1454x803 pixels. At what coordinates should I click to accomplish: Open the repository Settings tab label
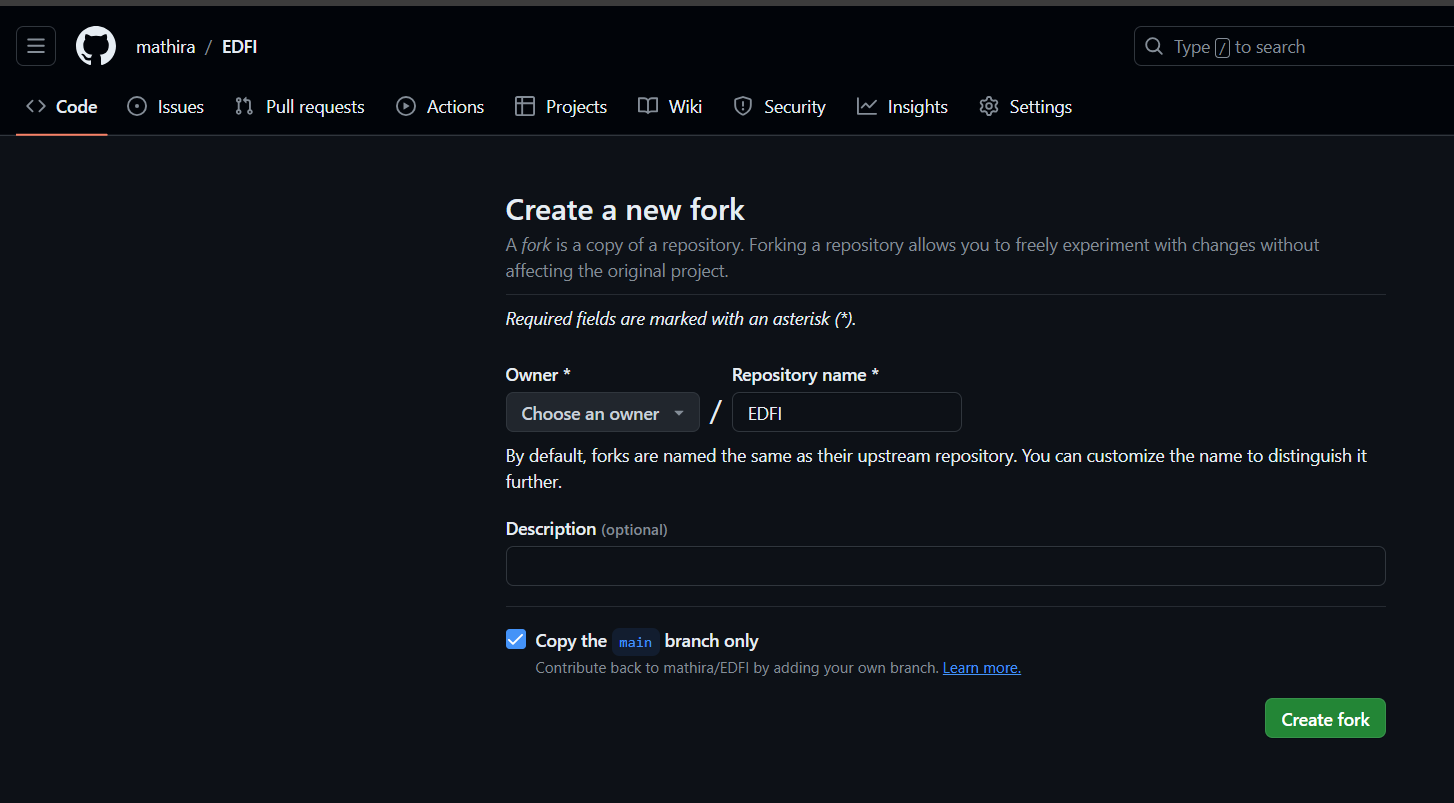pos(1040,107)
